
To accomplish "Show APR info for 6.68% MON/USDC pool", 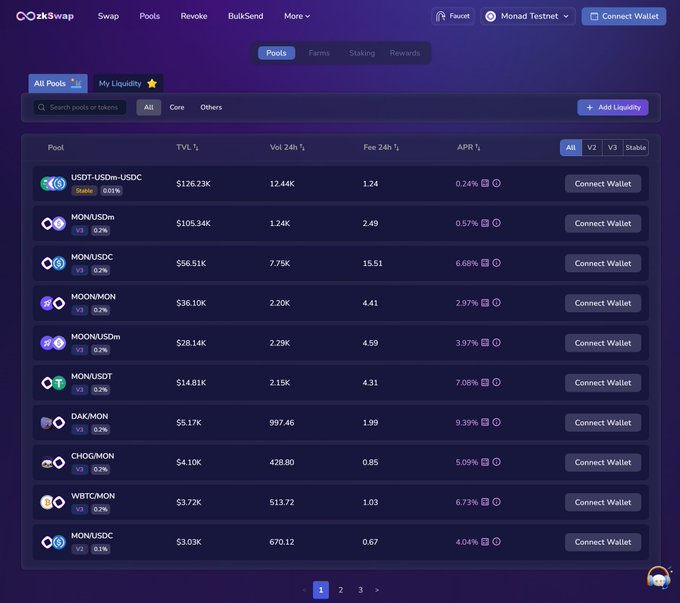I will [497, 263].
